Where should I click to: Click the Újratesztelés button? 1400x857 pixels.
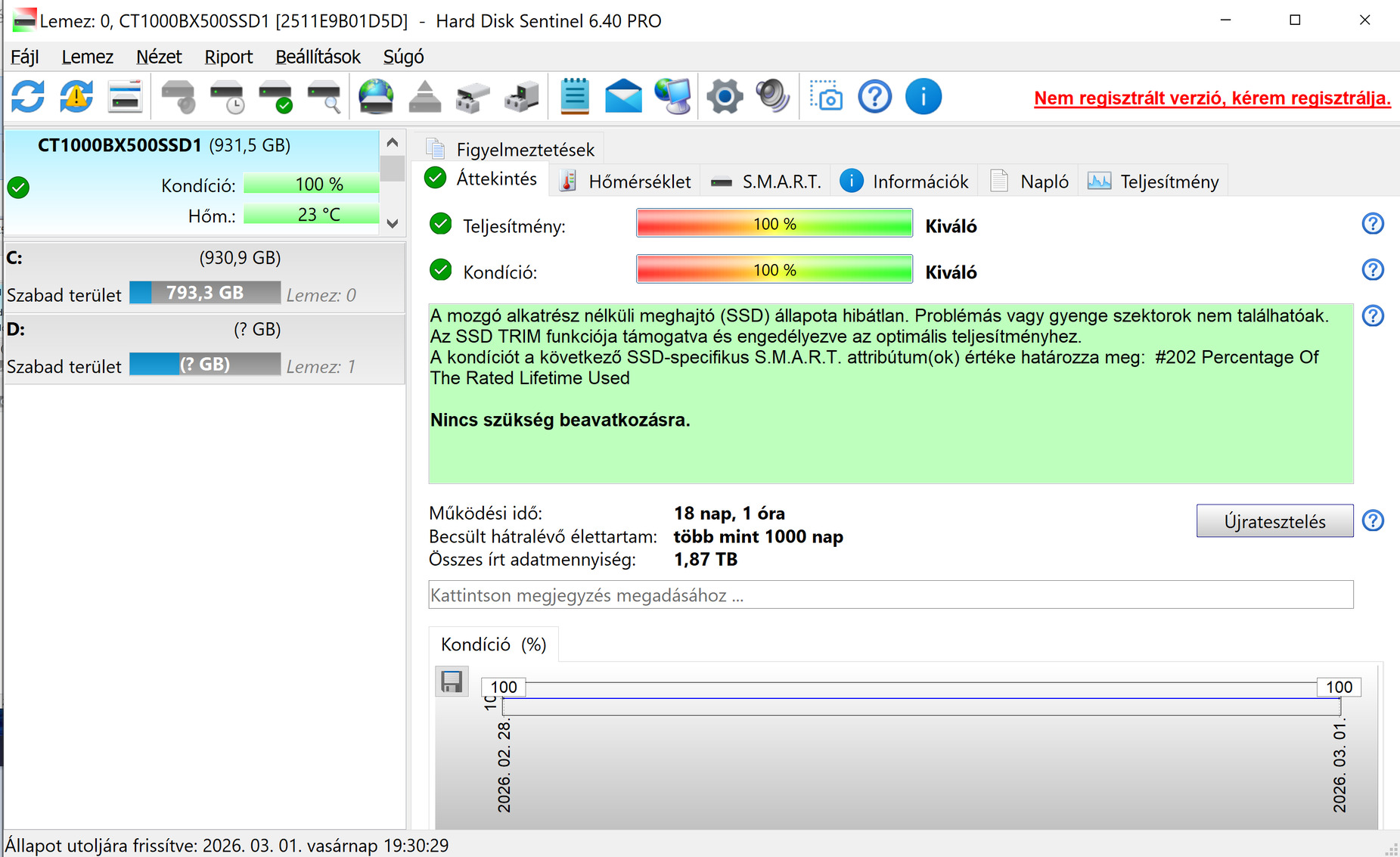[x=1274, y=521]
